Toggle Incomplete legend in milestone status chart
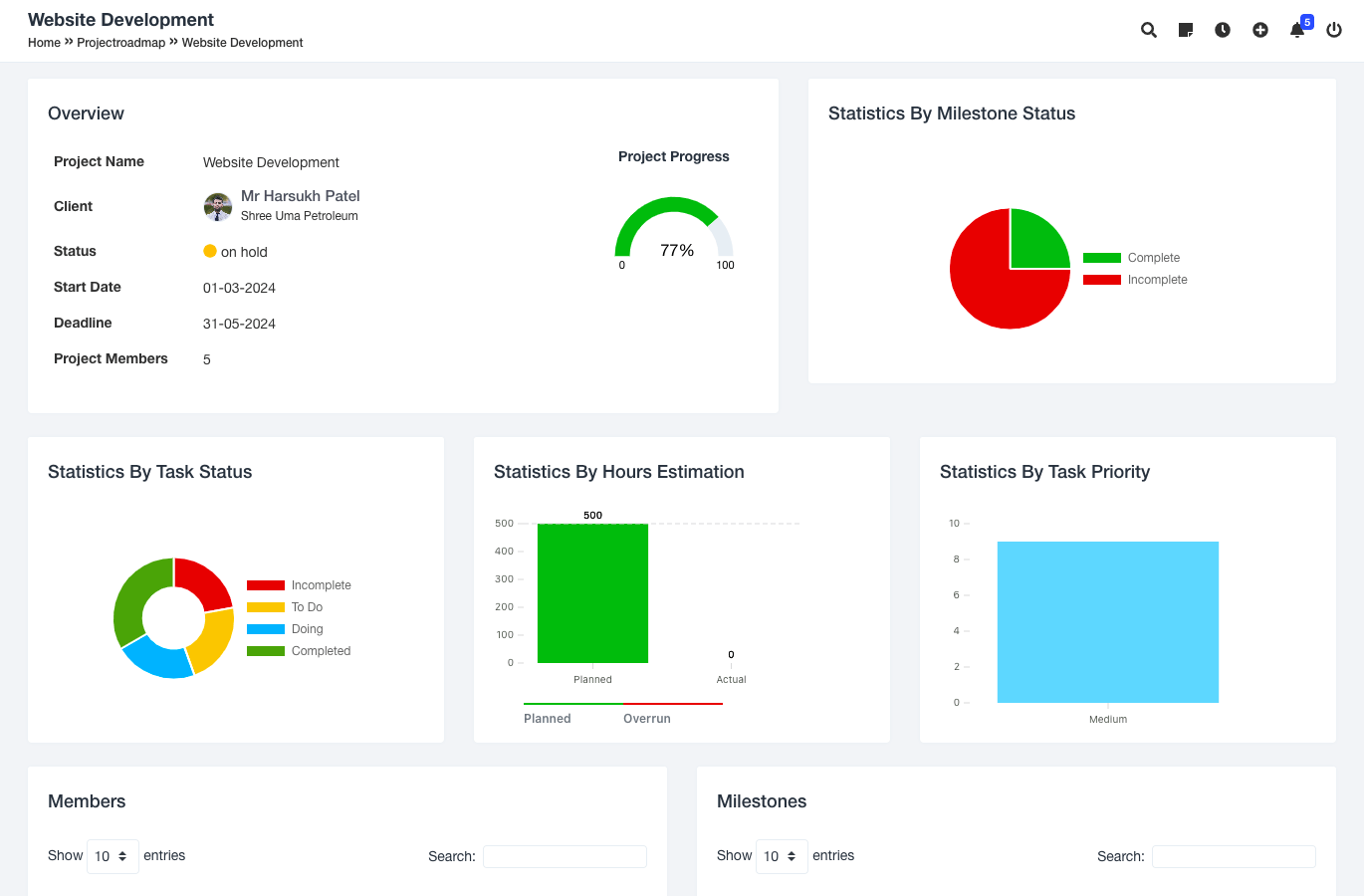 point(1137,280)
